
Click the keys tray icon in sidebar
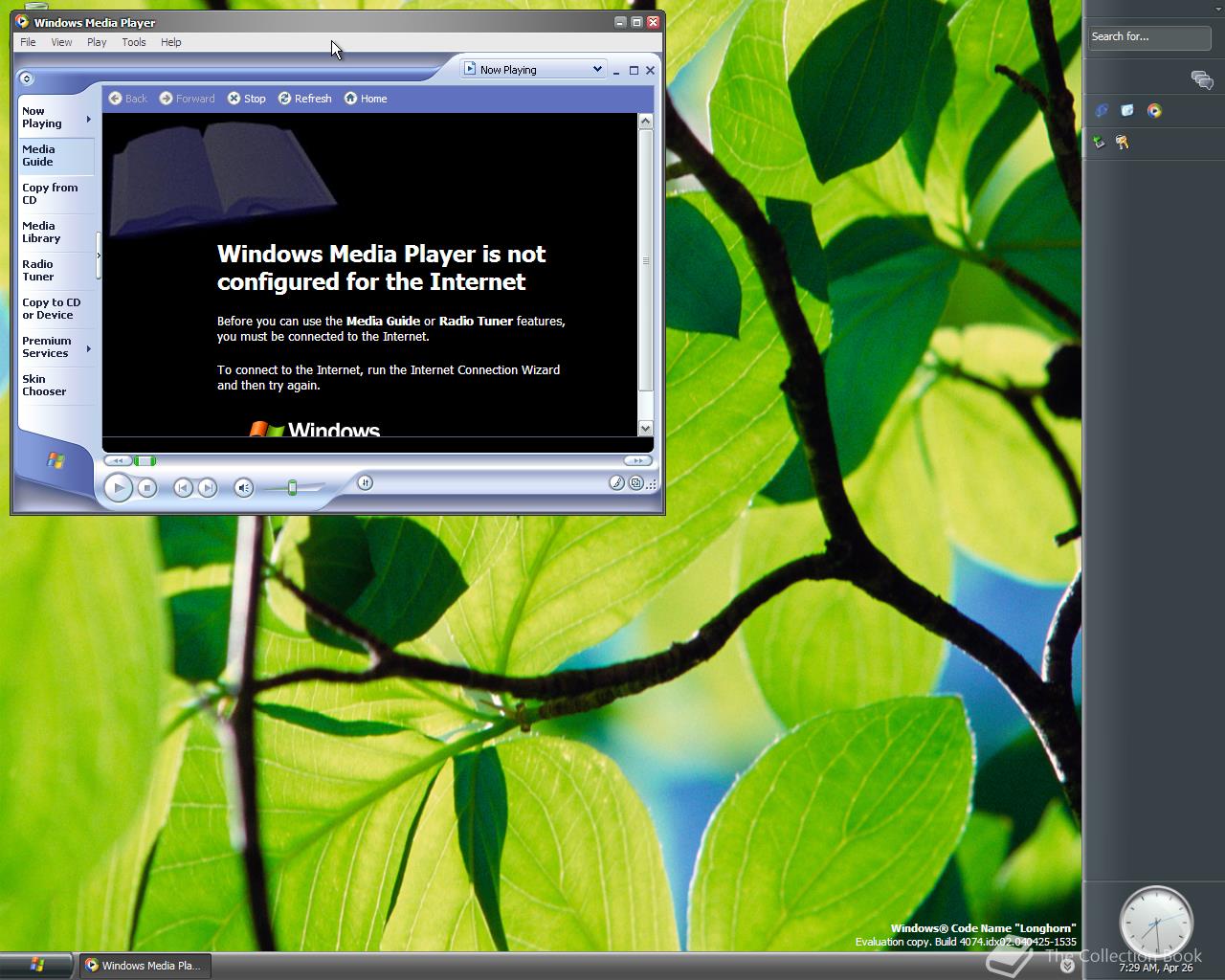(x=1123, y=143)
